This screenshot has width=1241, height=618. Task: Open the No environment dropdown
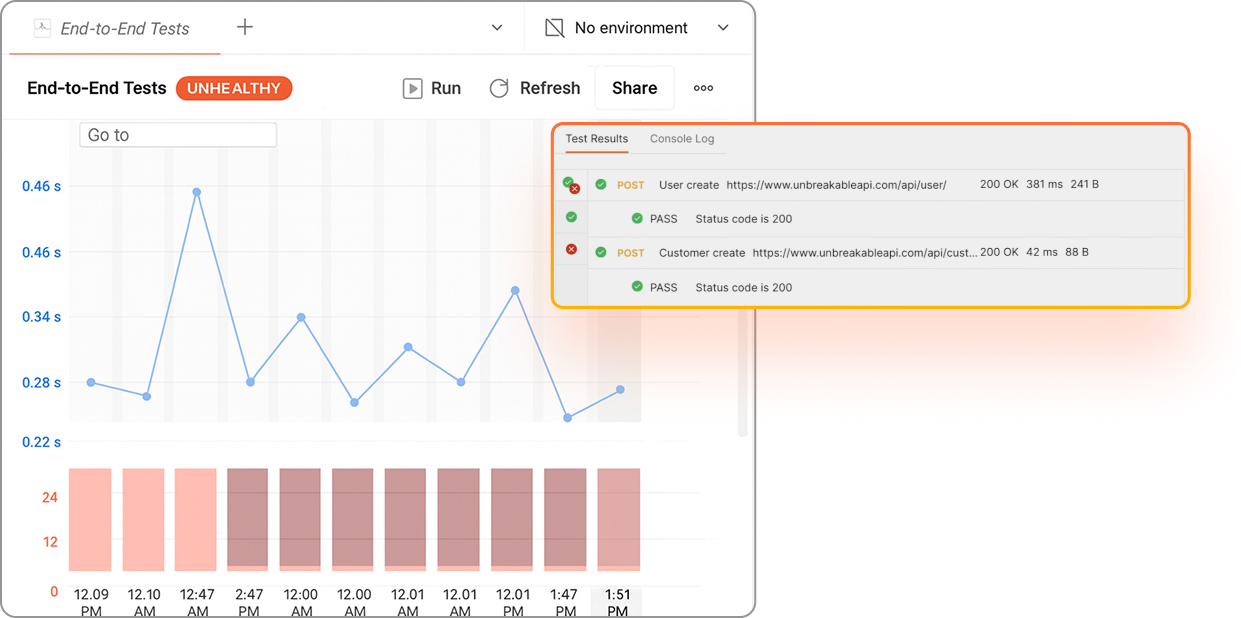[723, 28]
